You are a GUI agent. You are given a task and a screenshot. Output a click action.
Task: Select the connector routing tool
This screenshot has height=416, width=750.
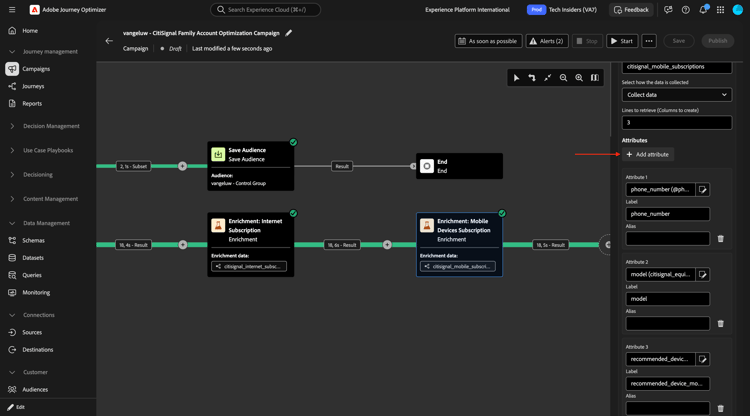point(532,78)
